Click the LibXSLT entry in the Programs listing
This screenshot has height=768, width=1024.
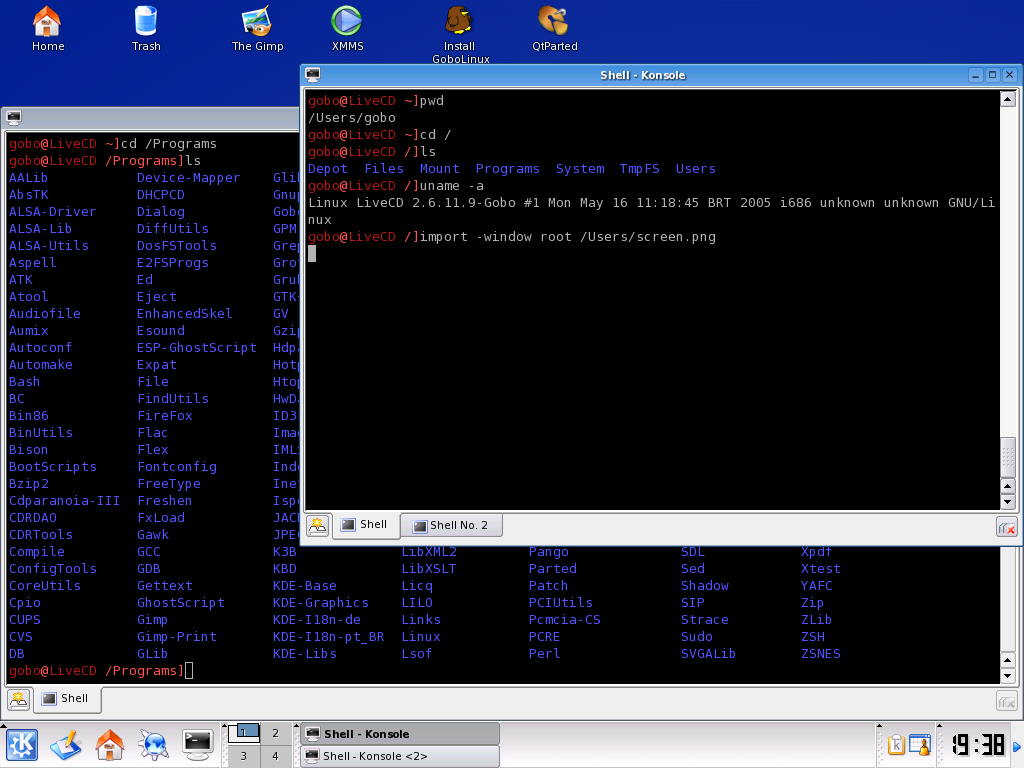pos(429,569)
